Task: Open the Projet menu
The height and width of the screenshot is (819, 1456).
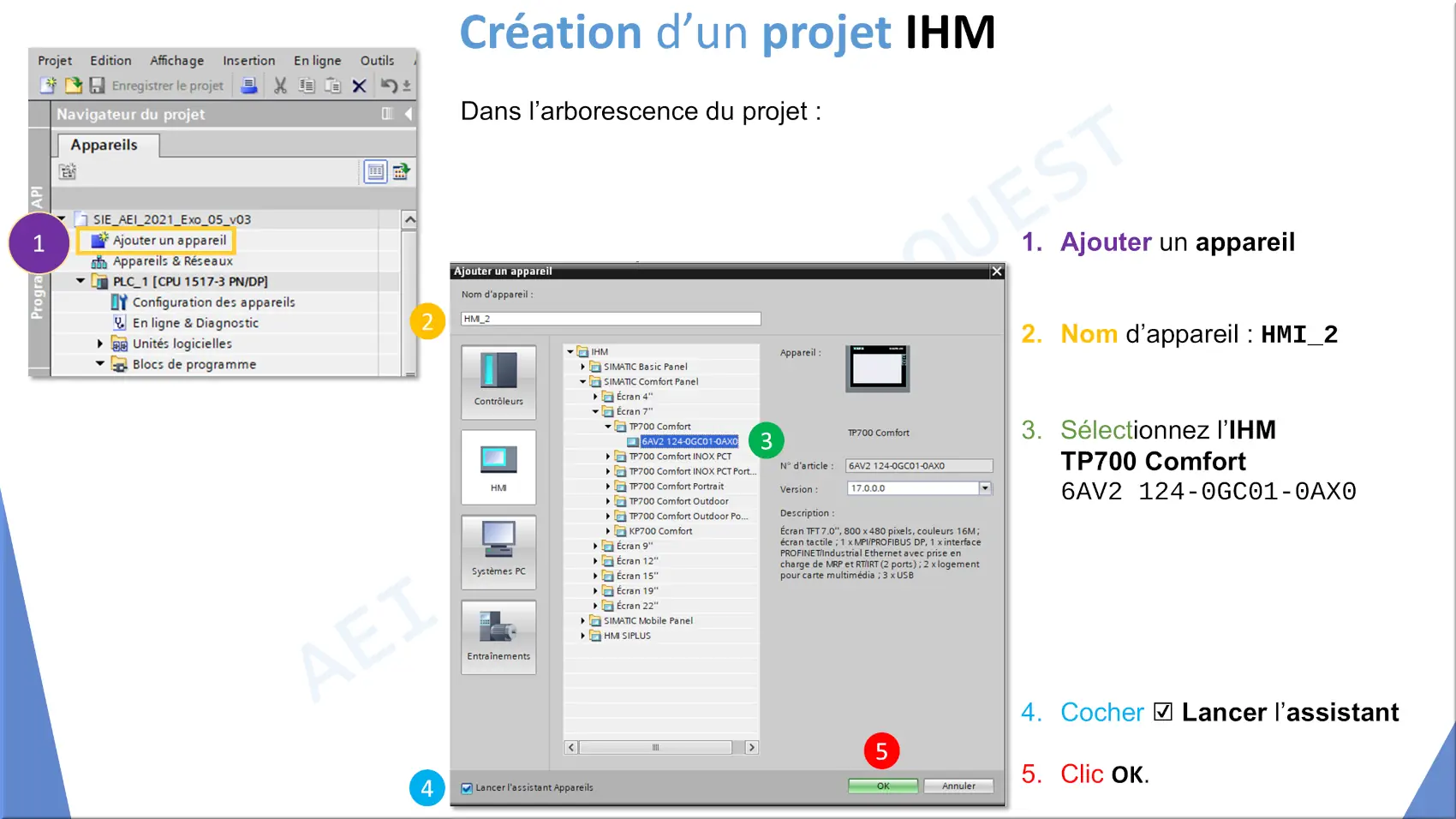Action: pyautogui.click(x=55, y=61)
